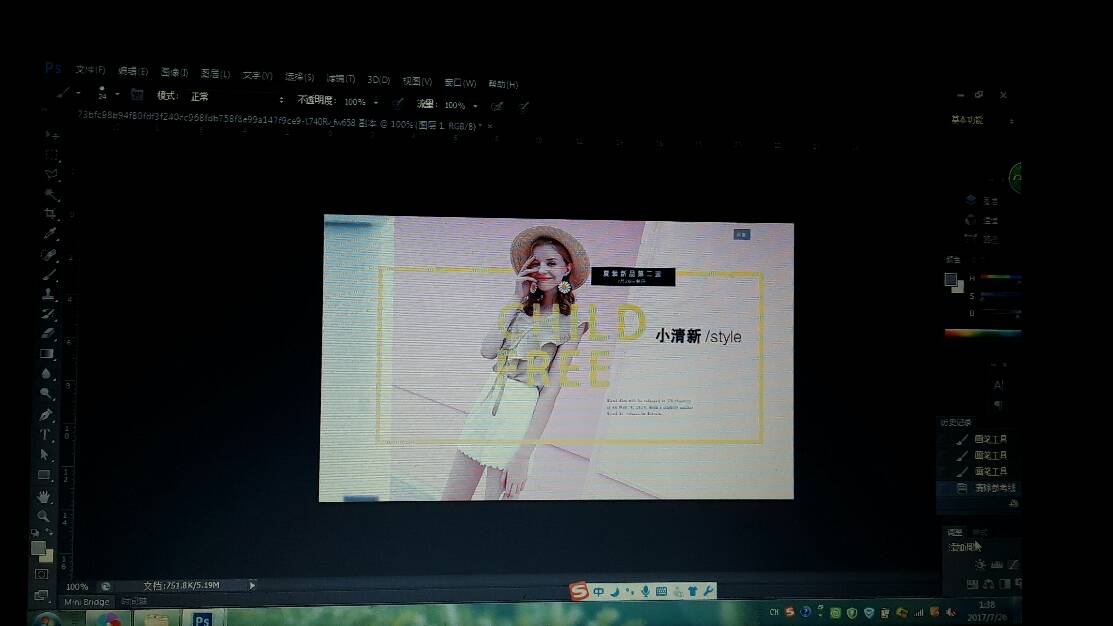This screenshot has width=1113, height=626.
Task: Select the Eraser tool
Action: click(x=48, y=333)
